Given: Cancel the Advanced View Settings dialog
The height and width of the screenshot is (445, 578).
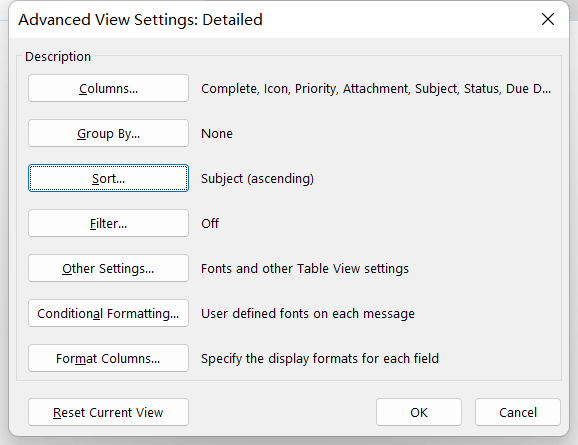Looking at the screenshot, I should click(x=518, y=412).
